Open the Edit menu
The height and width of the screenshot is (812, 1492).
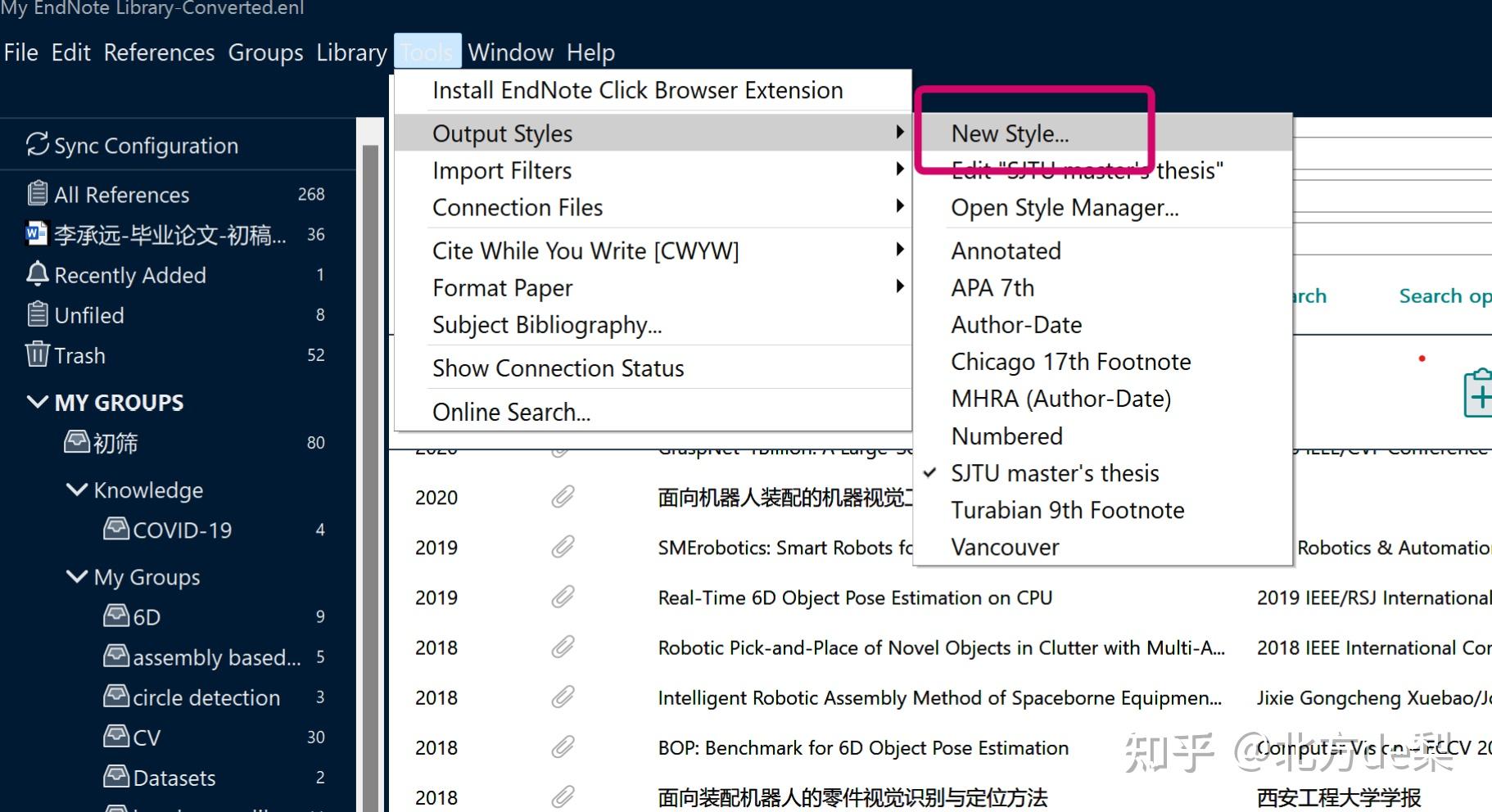coord(71,52)
